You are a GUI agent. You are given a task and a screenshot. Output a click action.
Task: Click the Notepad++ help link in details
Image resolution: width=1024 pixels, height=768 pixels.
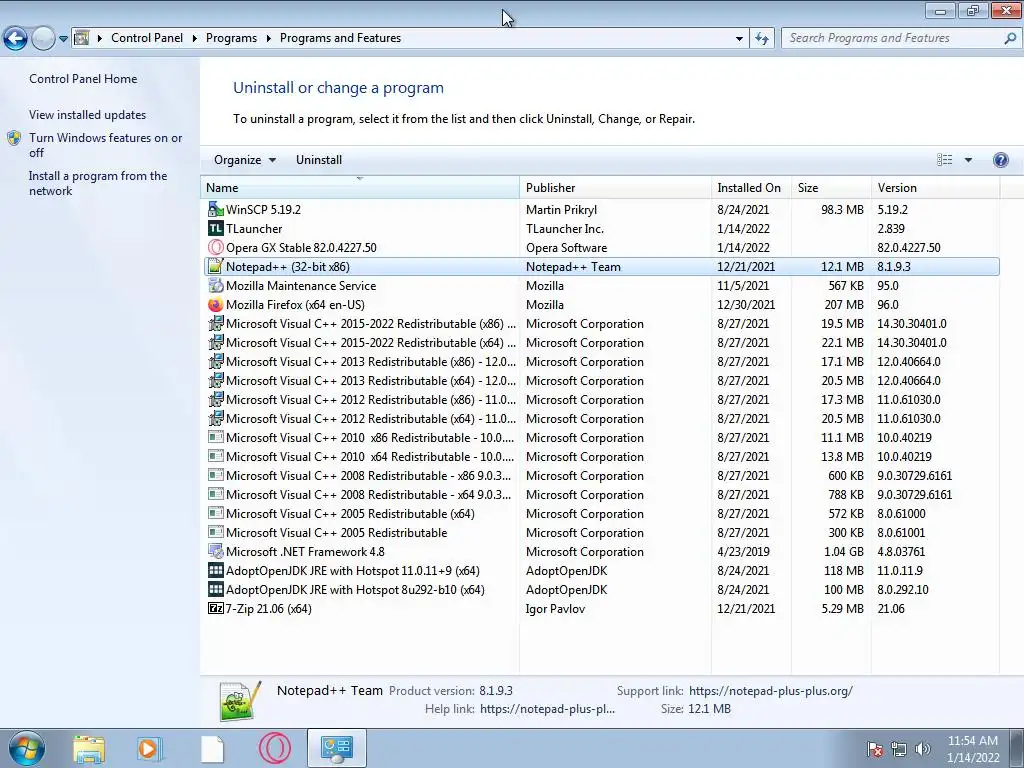tap(547, 709)
